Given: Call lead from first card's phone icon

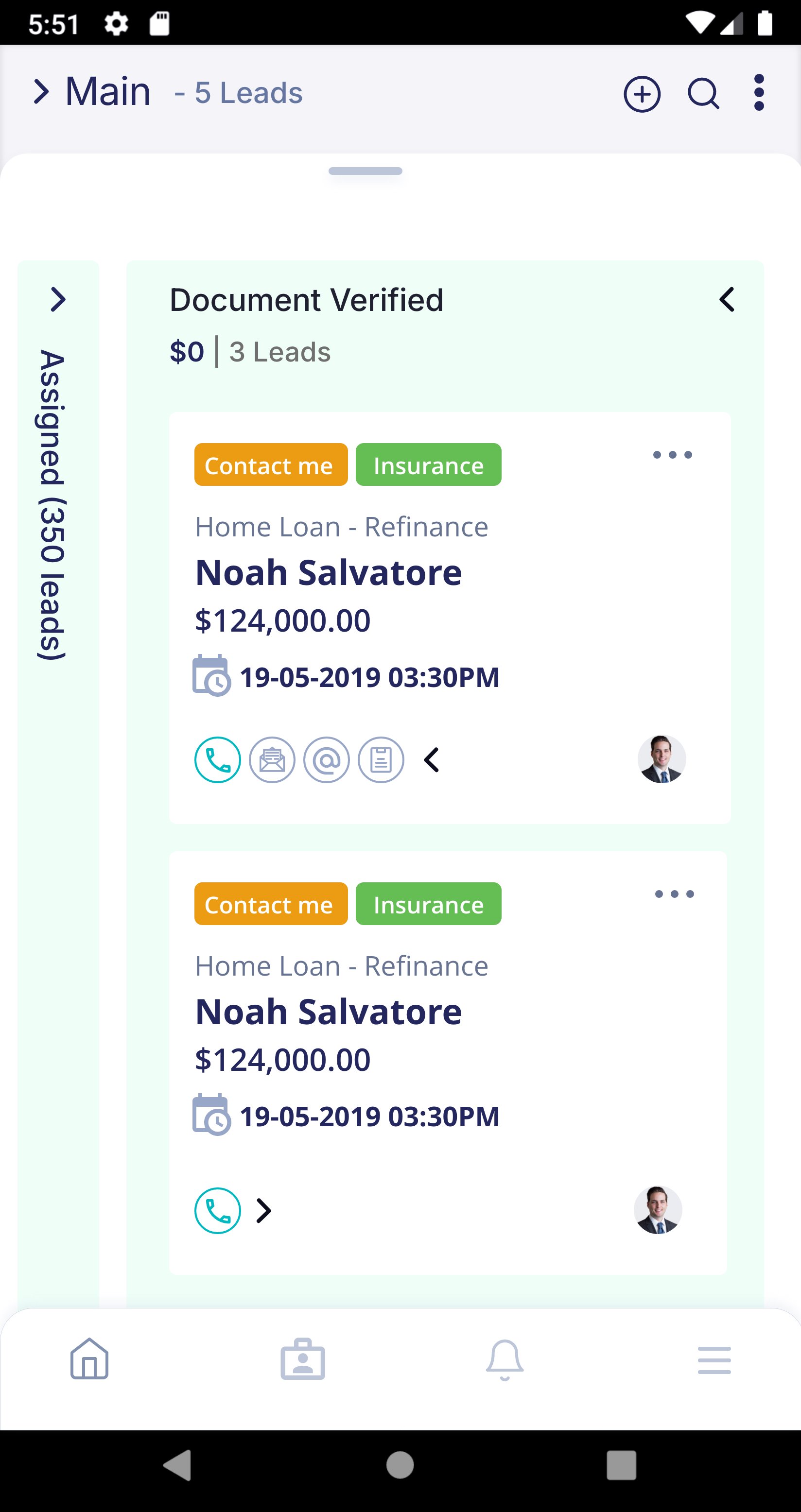Looking at the screenshot, I should [217, 760].
